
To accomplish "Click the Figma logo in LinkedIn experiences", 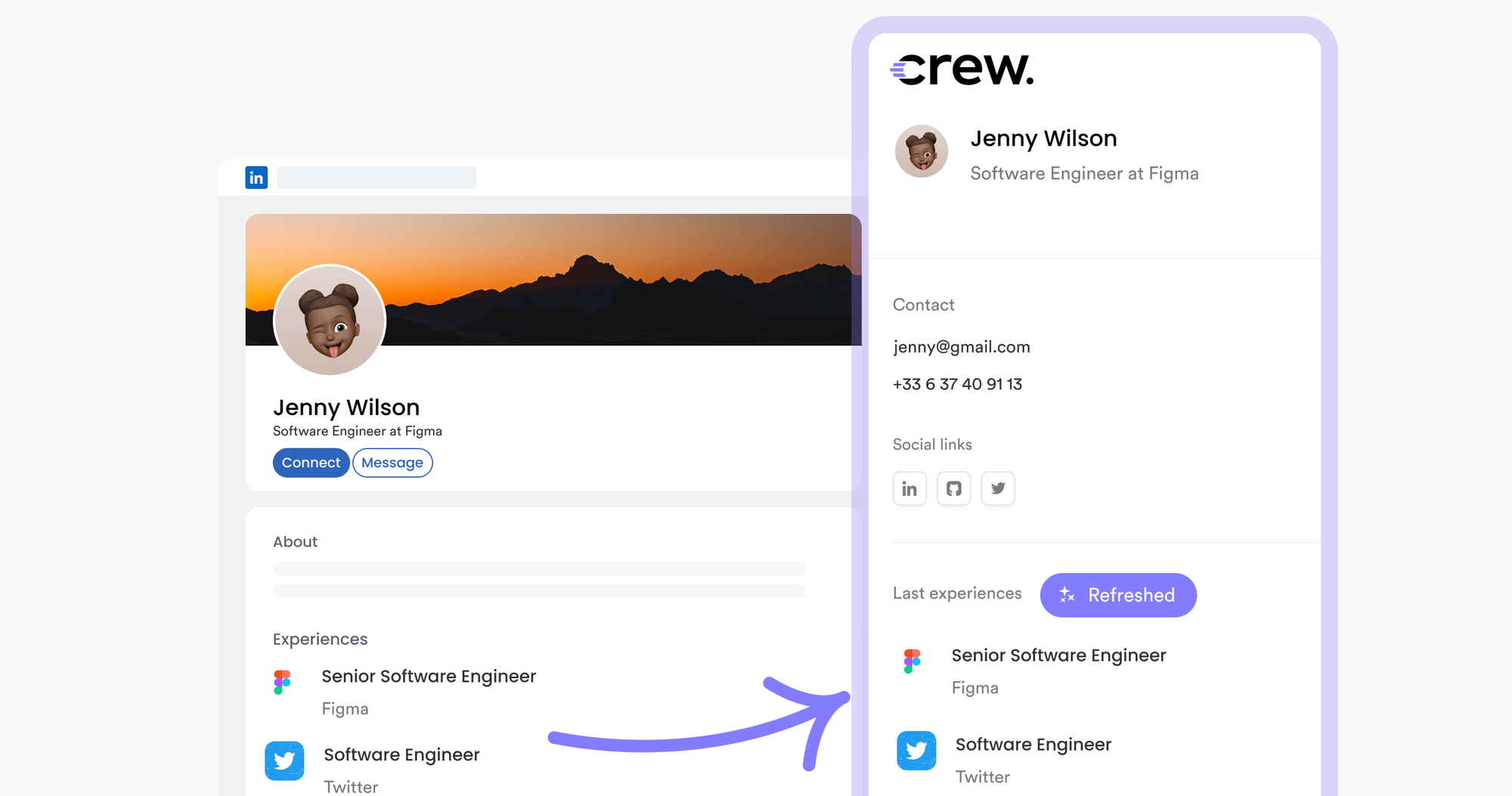I will (282, 682).
